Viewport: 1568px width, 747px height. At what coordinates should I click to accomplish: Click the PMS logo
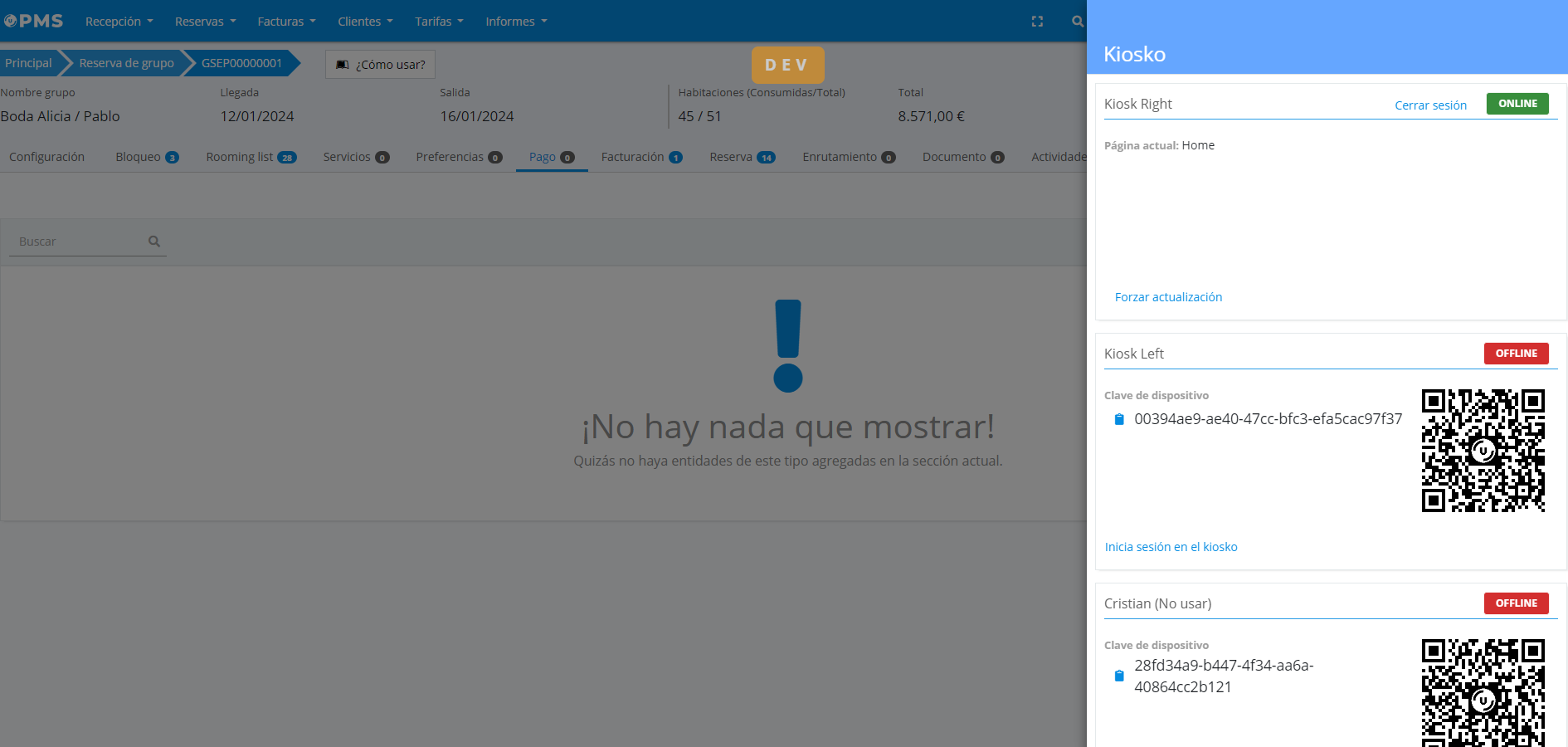[33, 21]
